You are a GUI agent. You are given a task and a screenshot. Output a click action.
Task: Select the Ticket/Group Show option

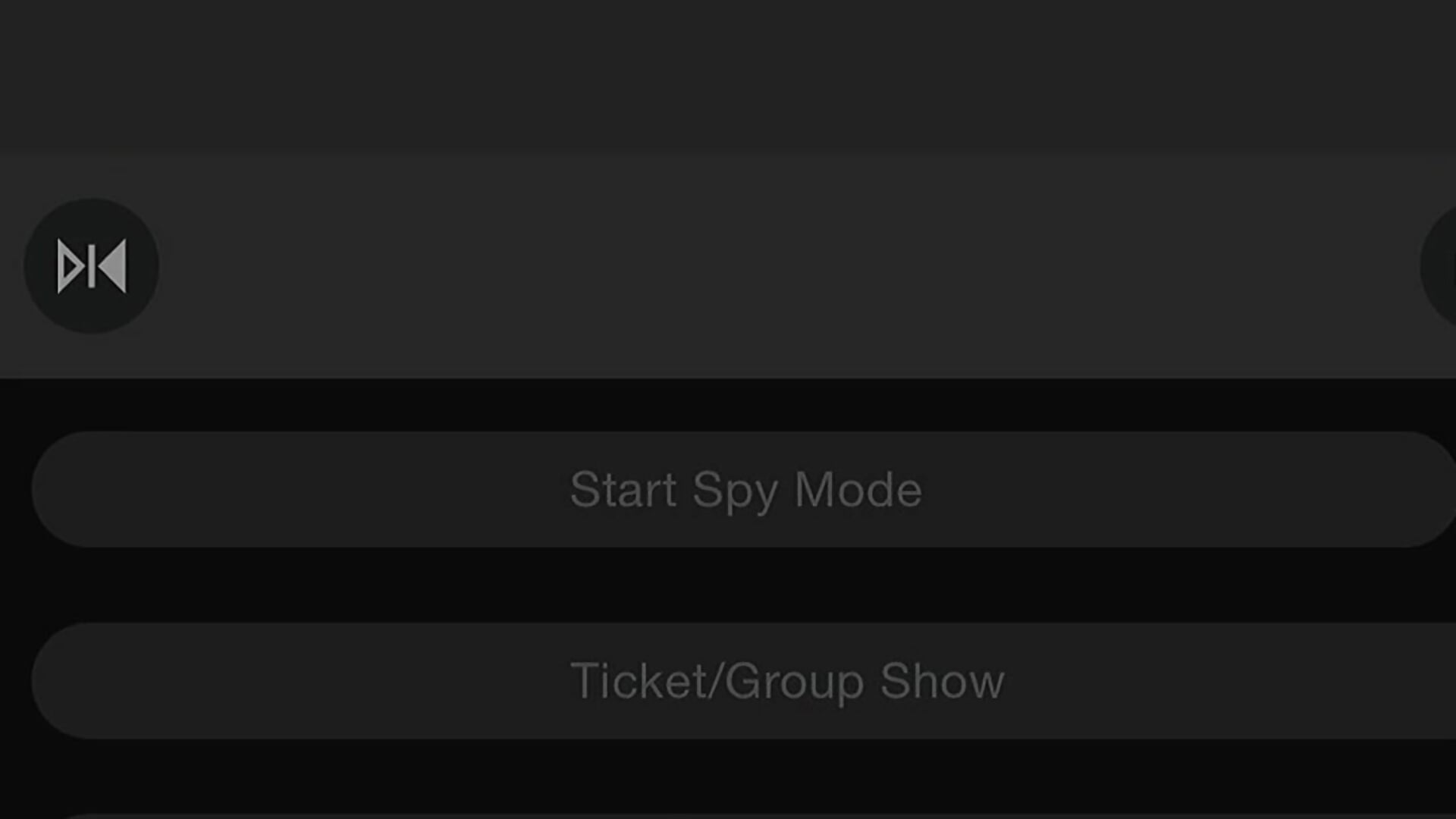tap(743, 681)
